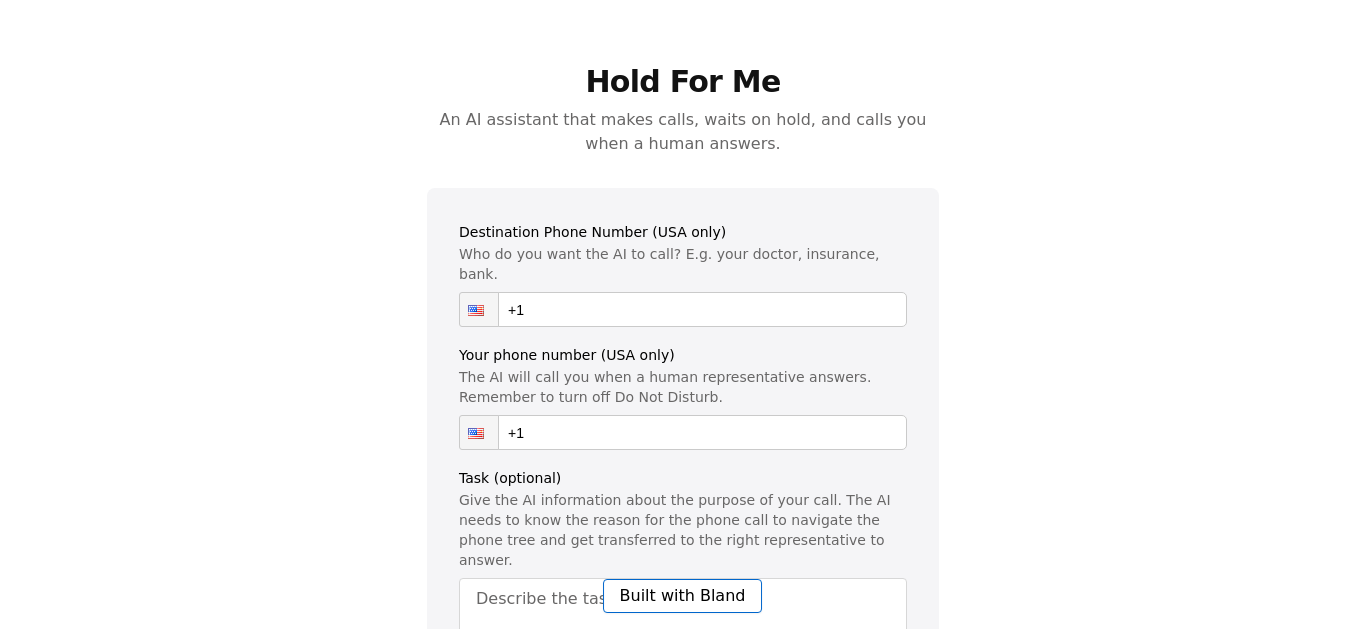Click the 'The AI will call you' hint line
Viewport: 1366px width, 629px height.
(x=665, y=377)
